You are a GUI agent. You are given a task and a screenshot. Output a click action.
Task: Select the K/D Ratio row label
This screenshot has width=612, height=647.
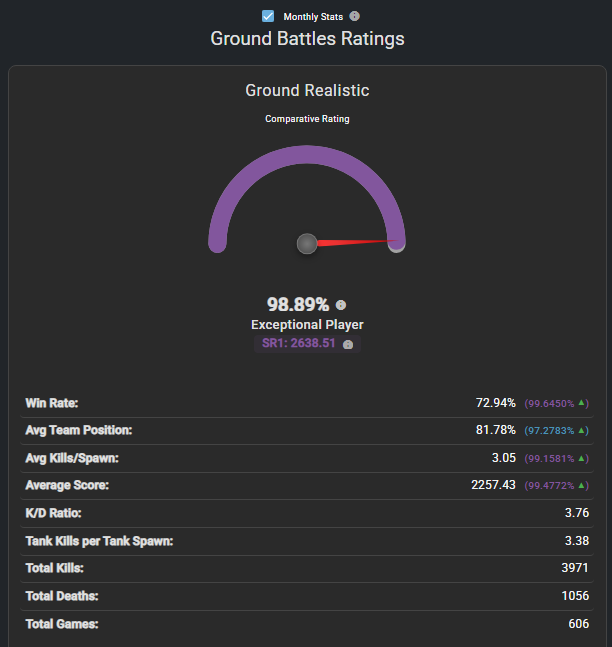click(55, 513)
